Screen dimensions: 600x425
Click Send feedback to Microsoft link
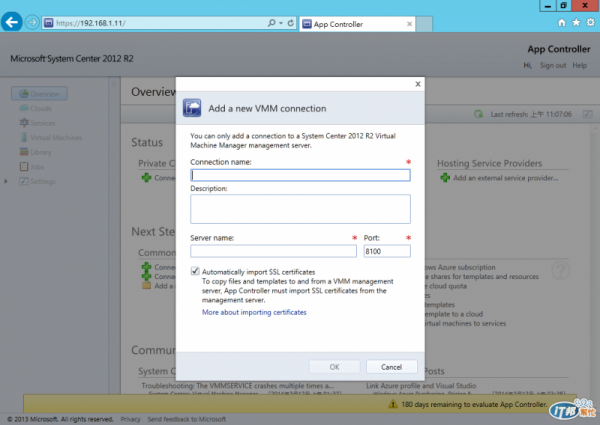point(186,419)
